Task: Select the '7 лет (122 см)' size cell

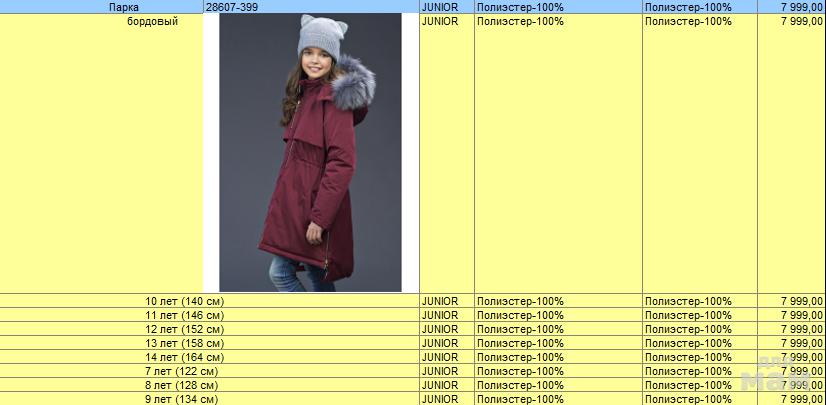Action: [x=181, y=371]
